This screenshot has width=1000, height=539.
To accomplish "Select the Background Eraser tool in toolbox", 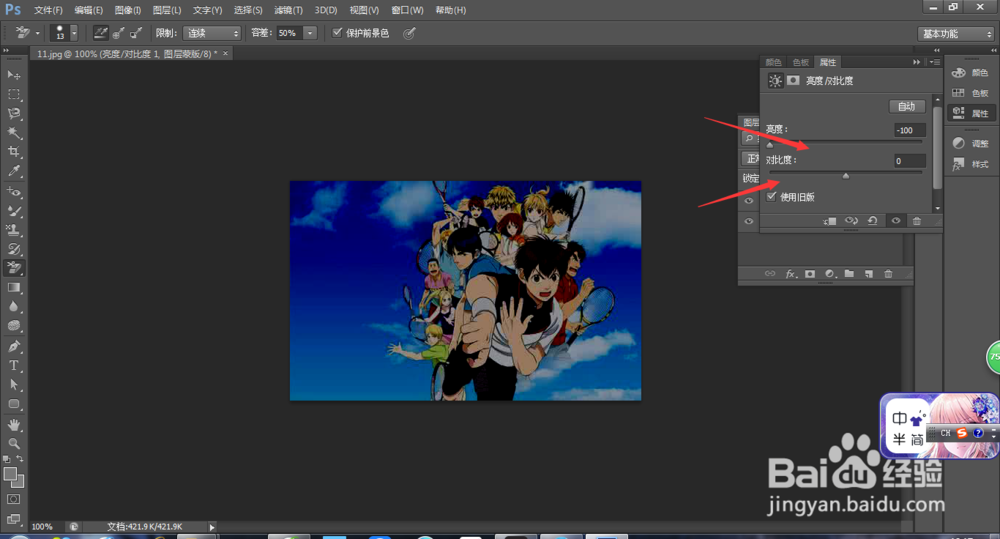I will point(13,268).
